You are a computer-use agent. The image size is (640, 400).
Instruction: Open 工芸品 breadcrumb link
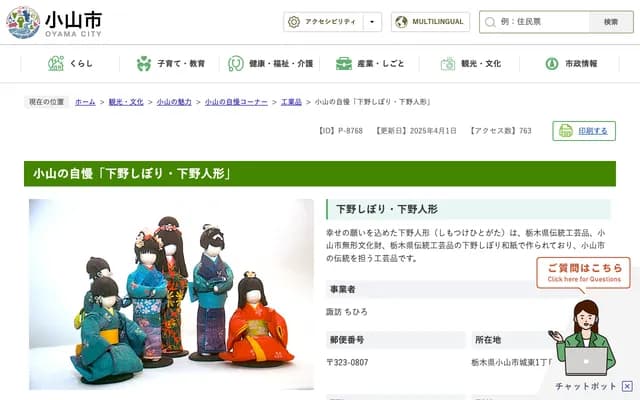[x=291, y=102]
